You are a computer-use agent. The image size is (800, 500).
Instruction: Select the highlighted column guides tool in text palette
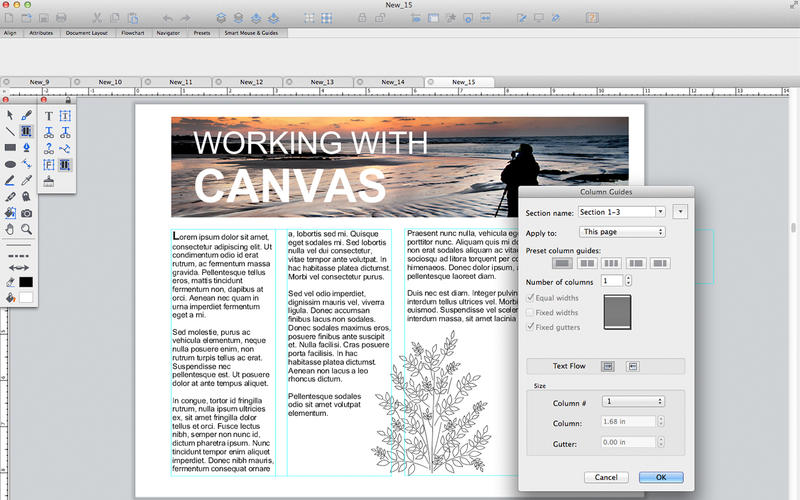coord(65,165)
